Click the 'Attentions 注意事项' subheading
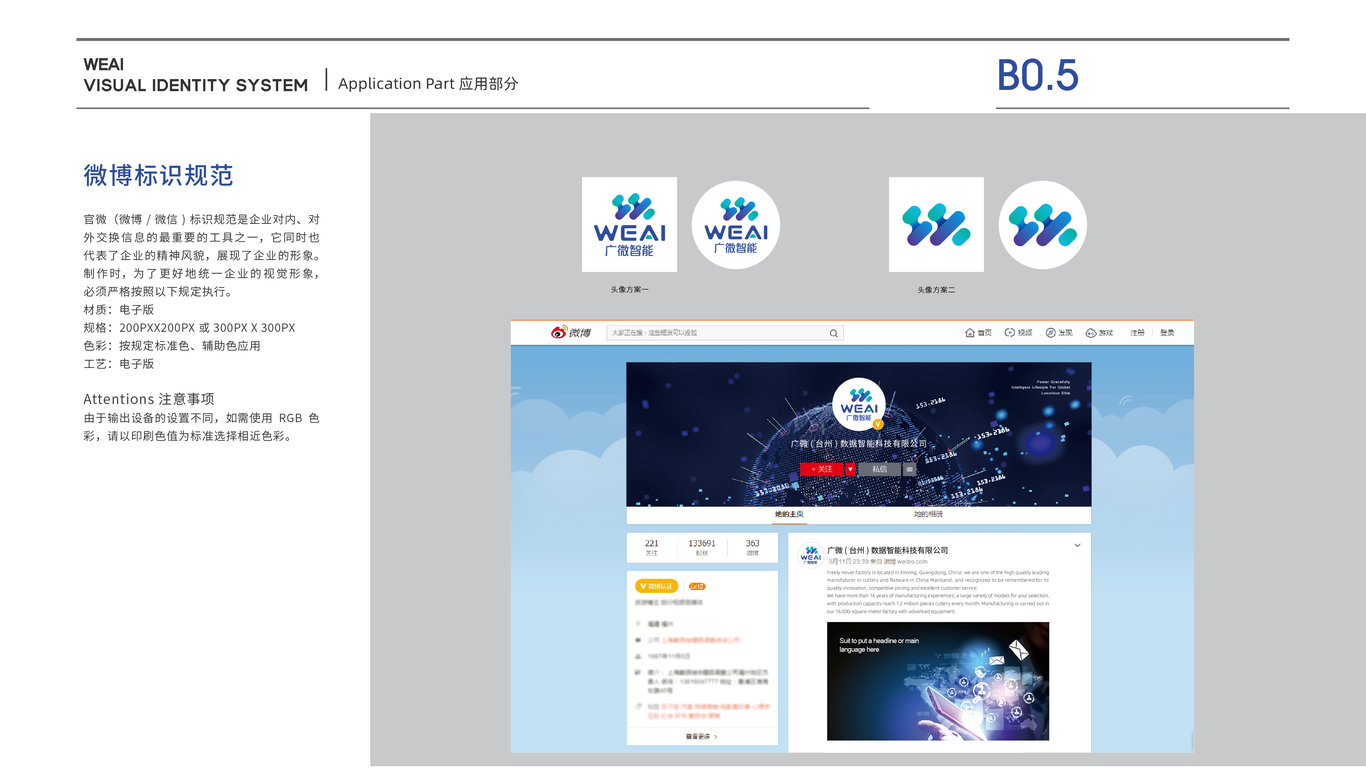The width and height of the screenshot is (1366, 768). click(149, 399)
